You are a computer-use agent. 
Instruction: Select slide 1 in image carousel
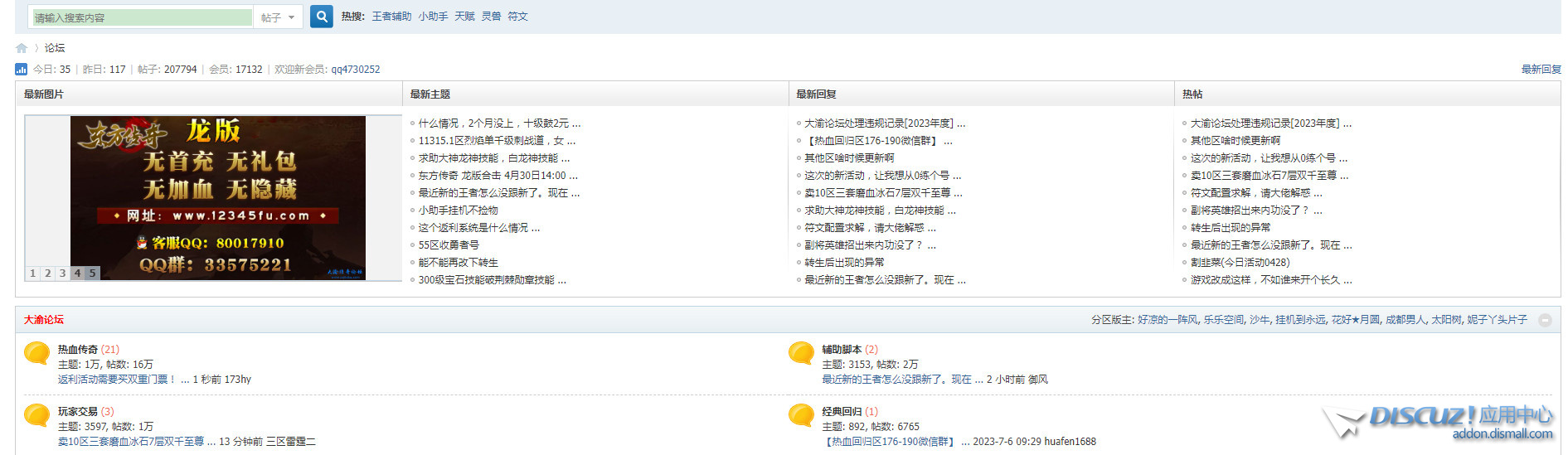33,273
